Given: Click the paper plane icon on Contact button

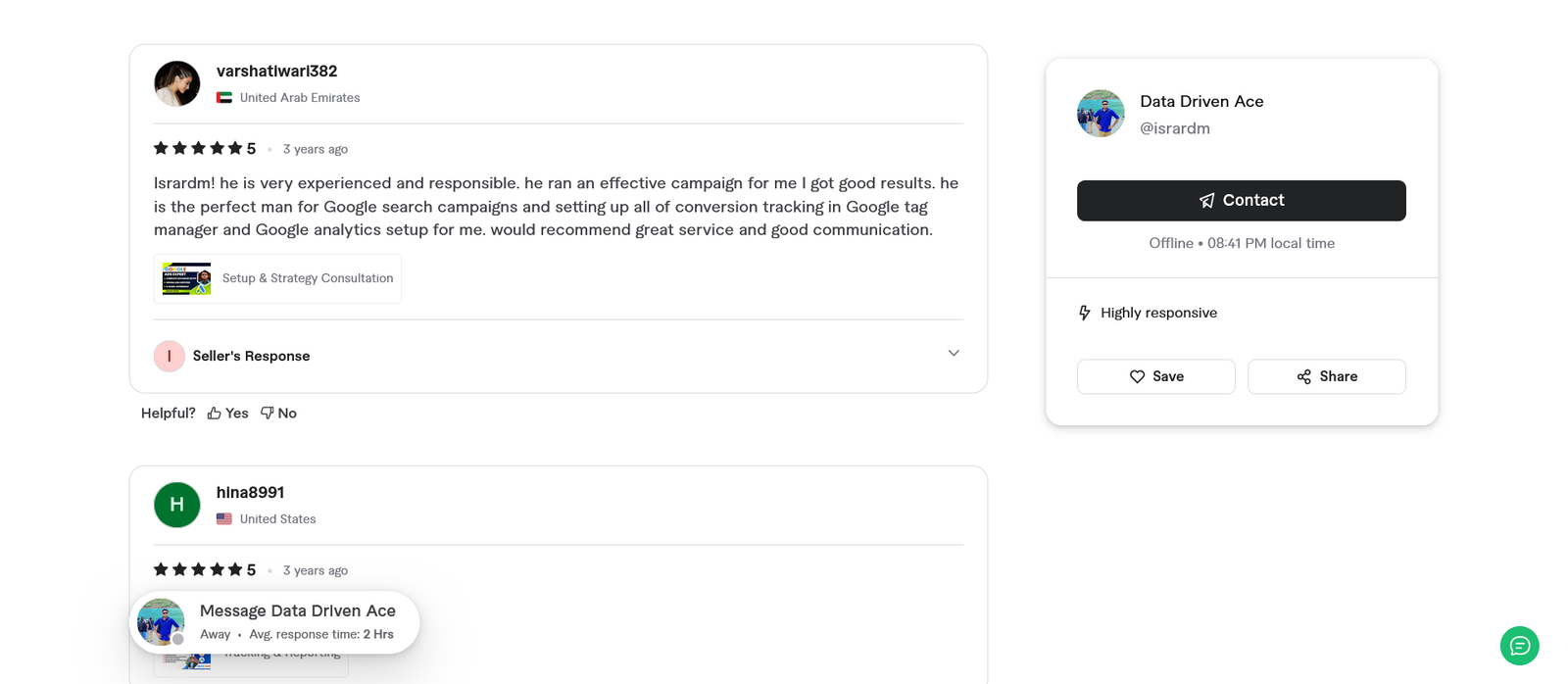Looking at the screenshot, I should 1204,200.
